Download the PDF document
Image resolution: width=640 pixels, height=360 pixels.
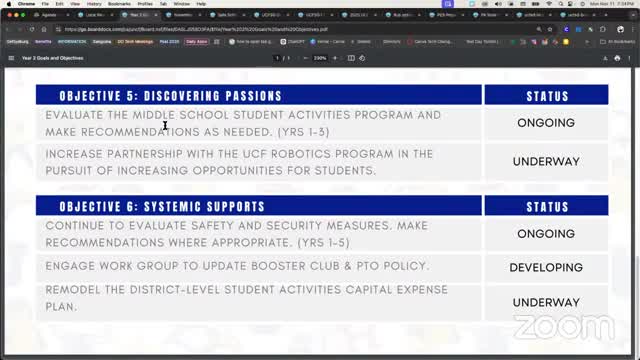(605, 58)
